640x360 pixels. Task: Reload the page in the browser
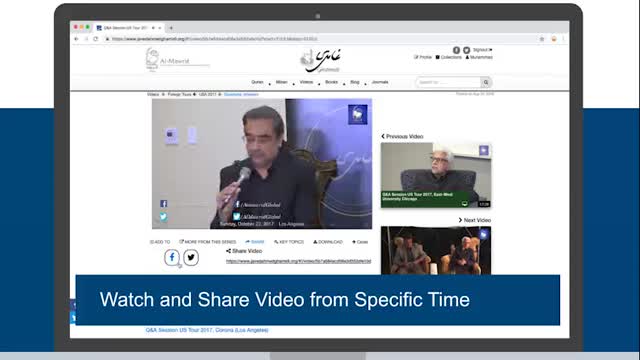tap(96, 39)
